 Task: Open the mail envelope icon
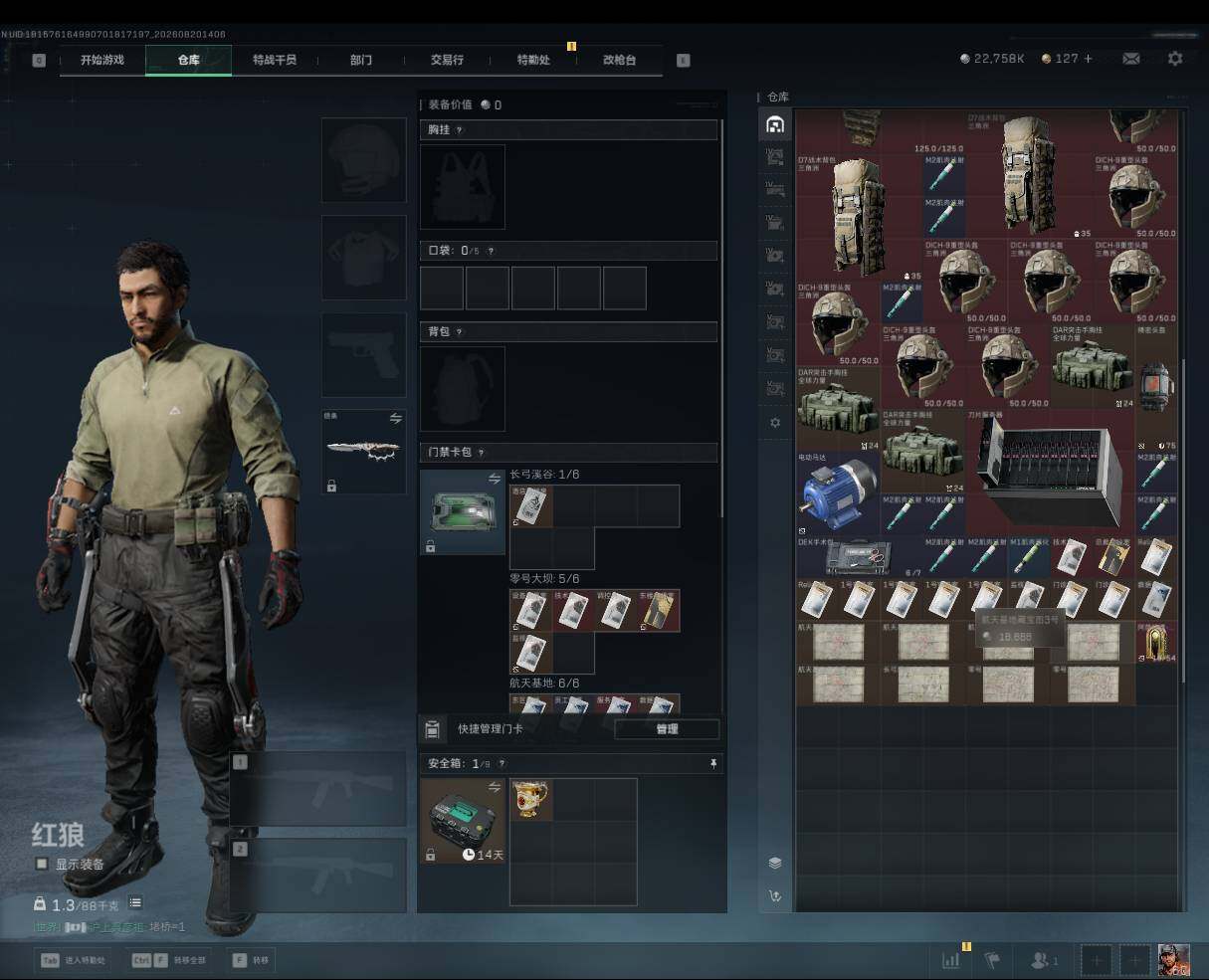(1131, 59)
